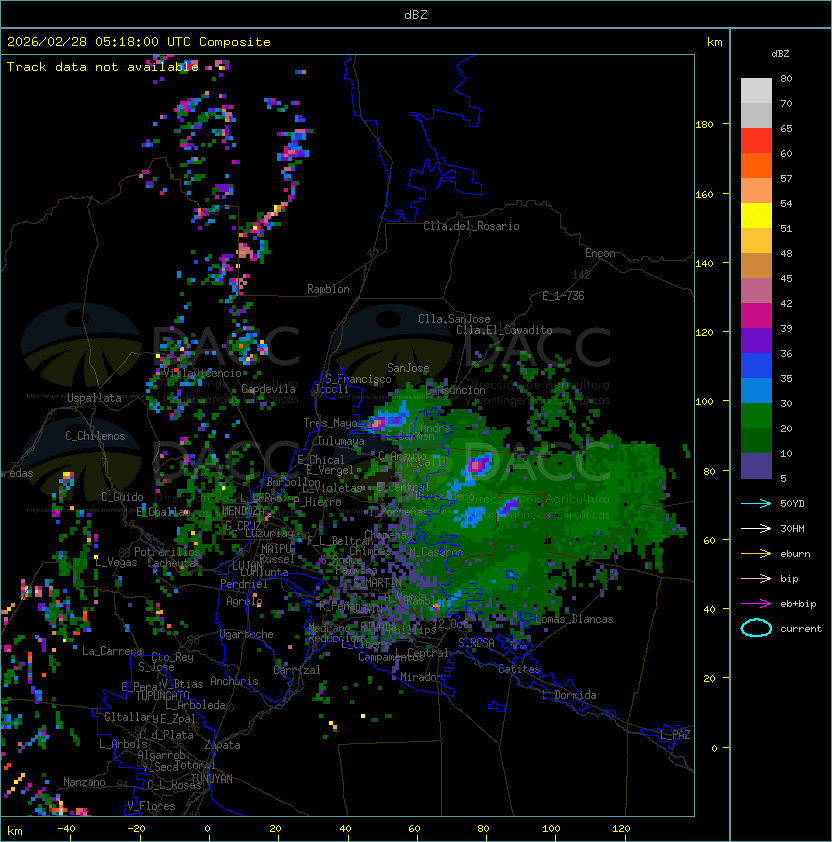The width and height of the screenshot is (832, 842).
Task: Click the magenta eb+bip arrow icon
Action: click(756, 604)
